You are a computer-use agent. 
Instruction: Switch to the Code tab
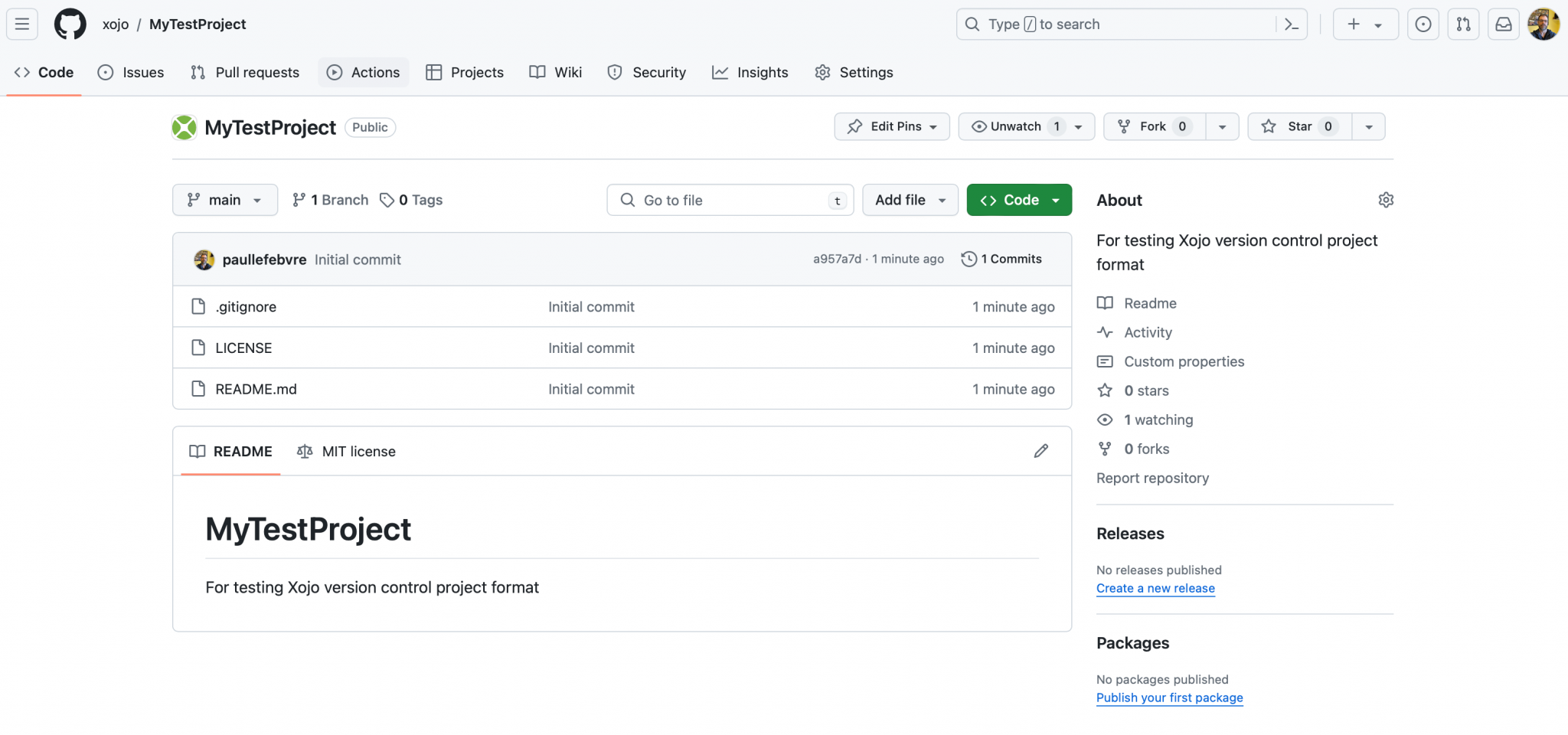coord(44,72)
